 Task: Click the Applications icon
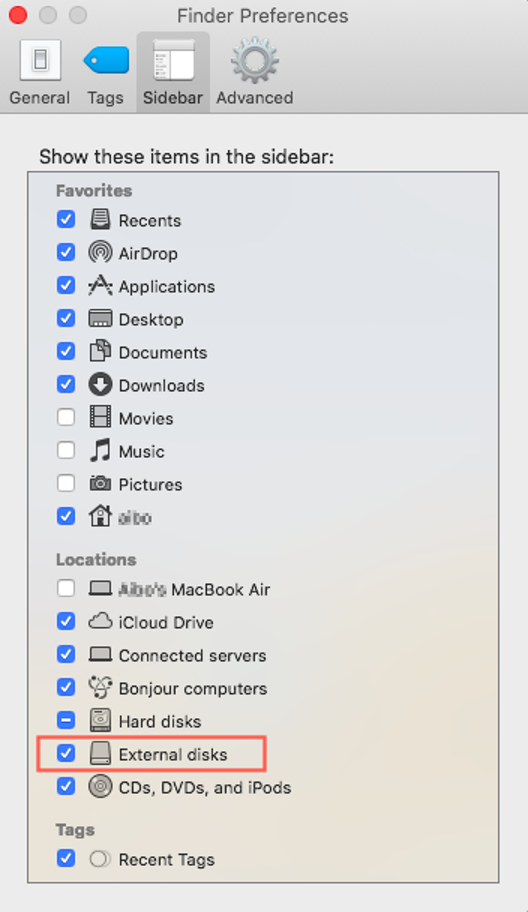[100, 286]
